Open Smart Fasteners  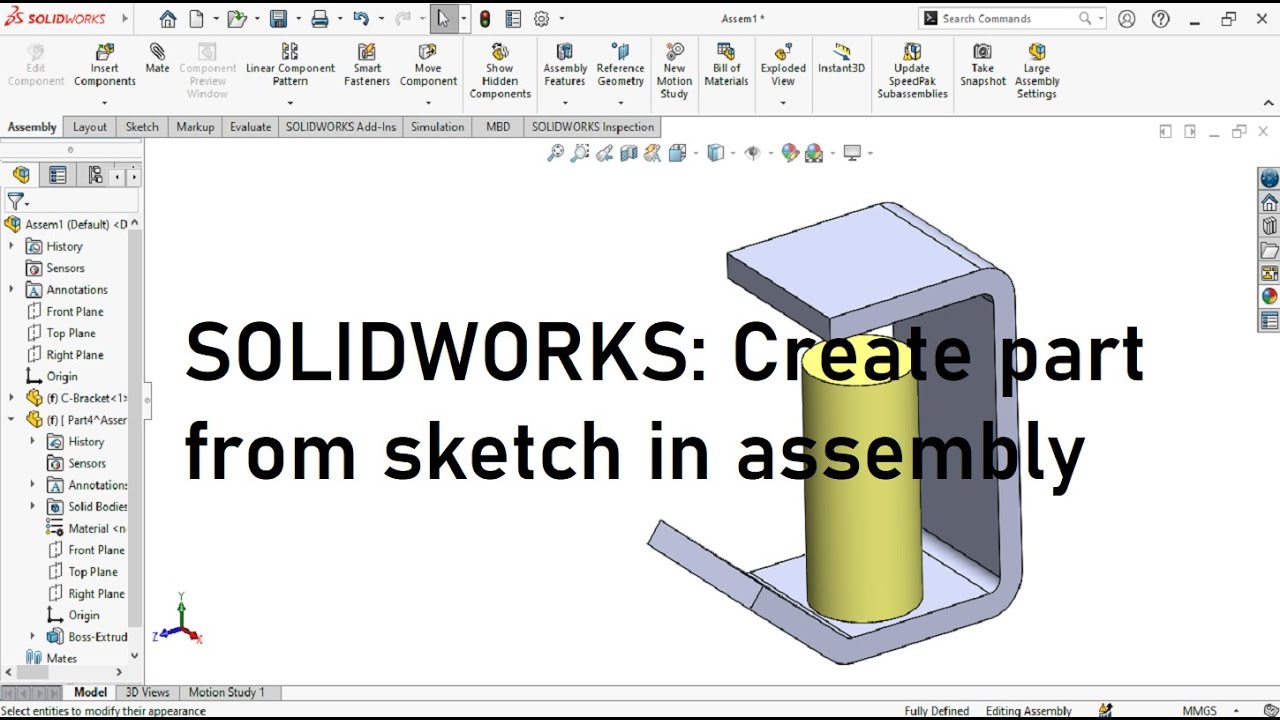click(367, 65)
